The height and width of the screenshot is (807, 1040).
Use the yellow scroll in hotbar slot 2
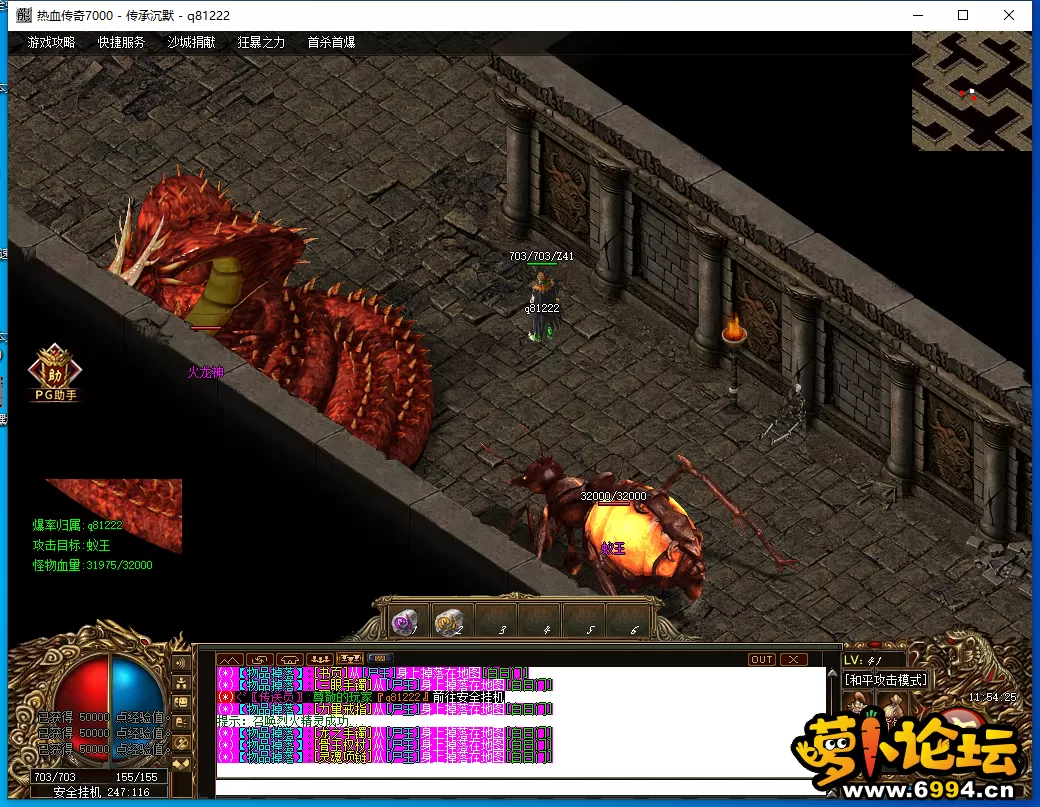pyautogui.click(x=450, y=622)
